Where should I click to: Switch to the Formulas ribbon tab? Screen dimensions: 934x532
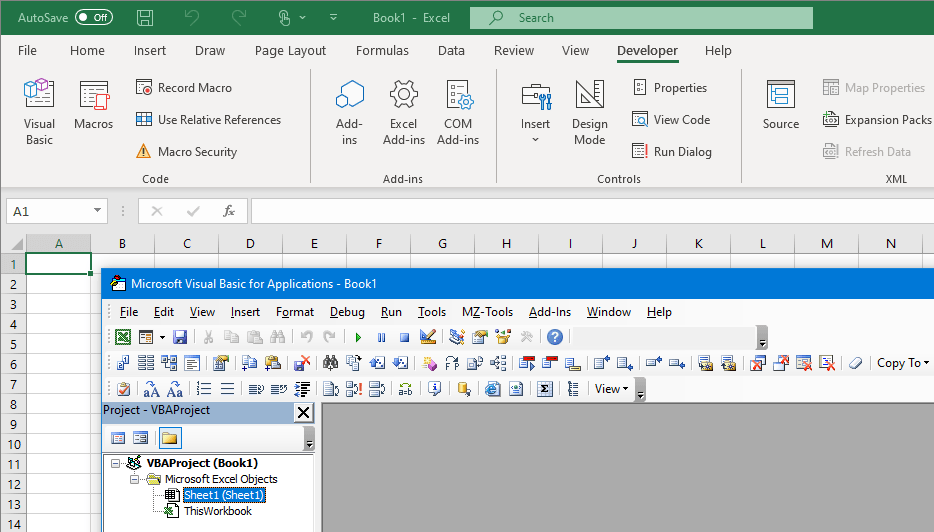(x=382, y=51)
